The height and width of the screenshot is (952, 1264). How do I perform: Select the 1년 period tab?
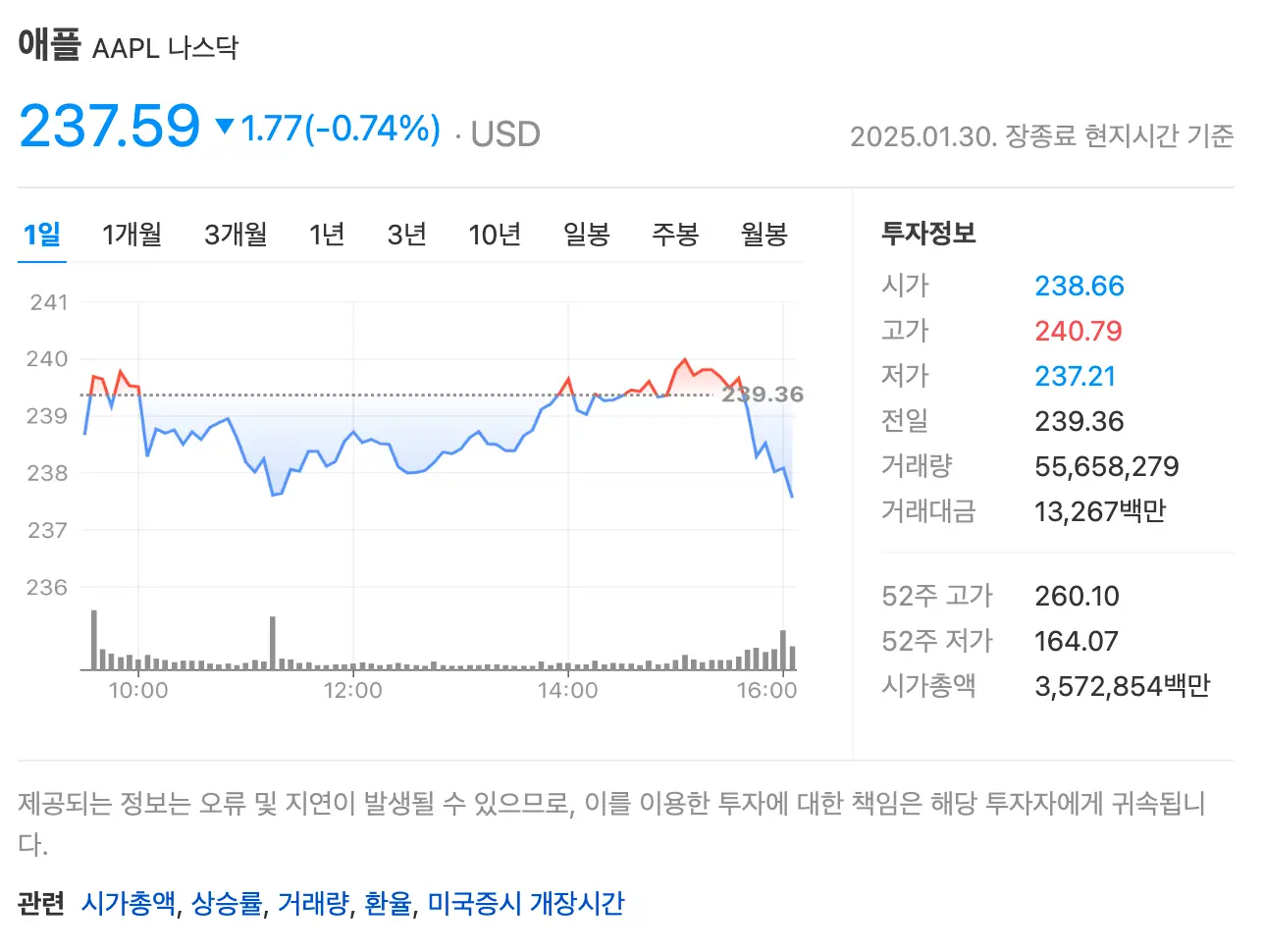(327, 235)
